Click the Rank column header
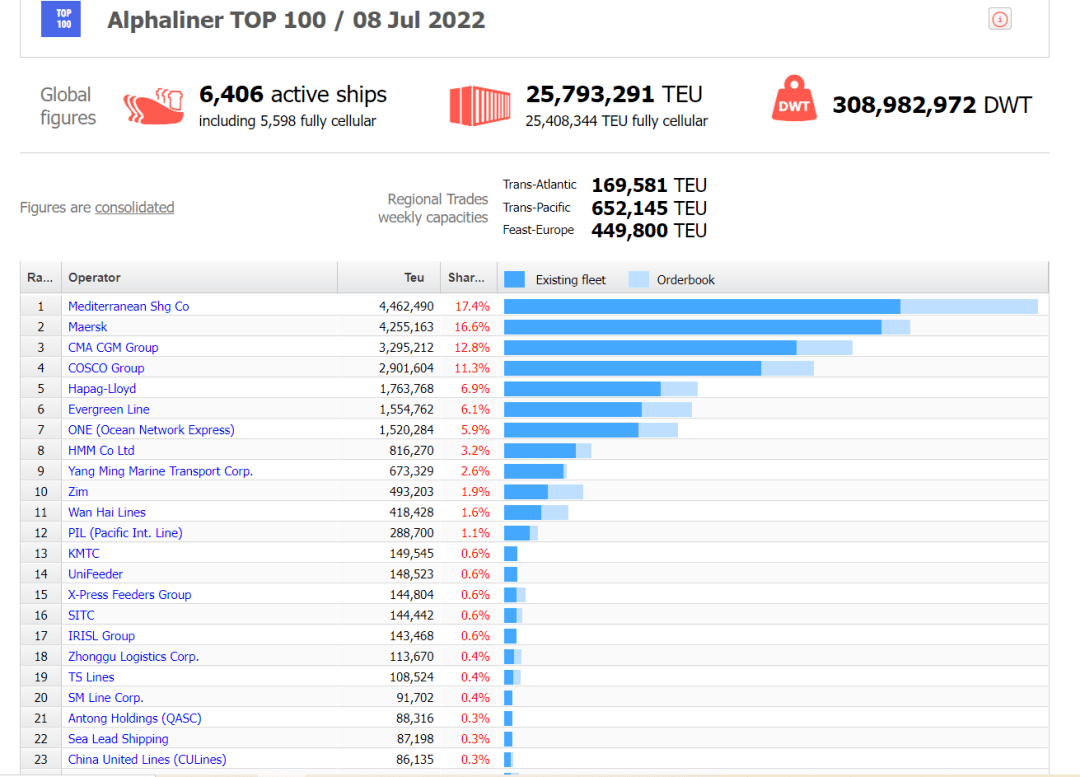The width and height of the screenshot is (1080, 777). (40, 278)
